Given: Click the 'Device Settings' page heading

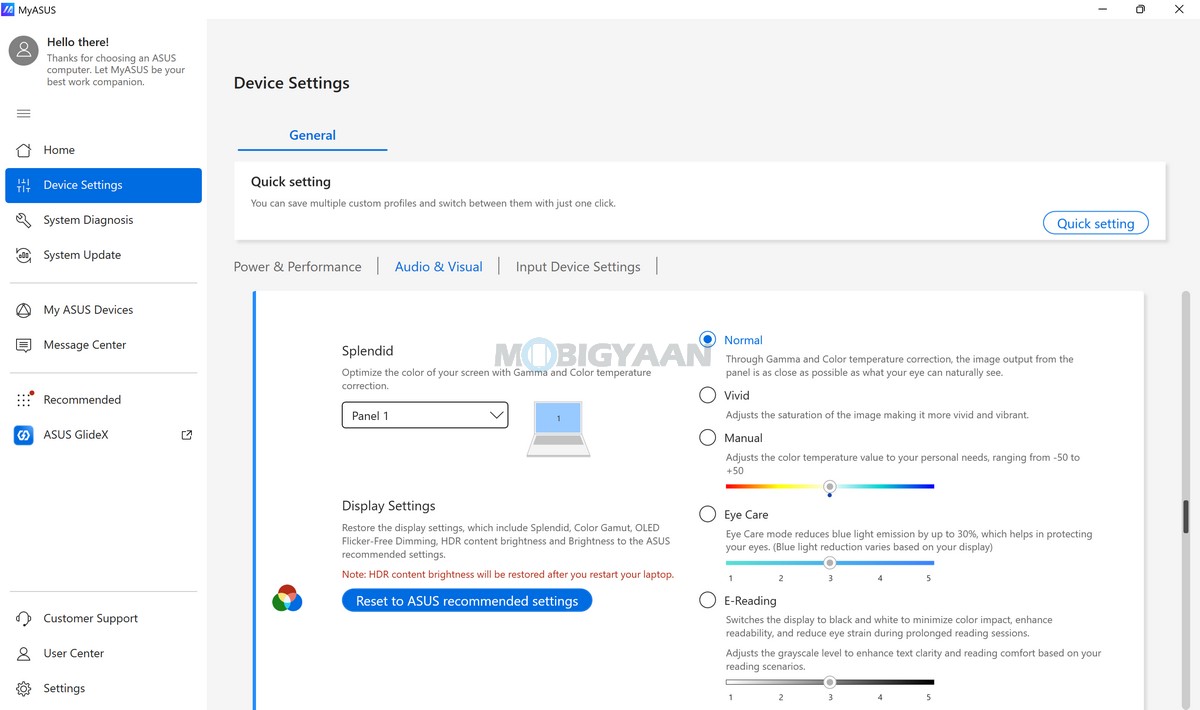Looking at the screenshot, I should 292,83.
